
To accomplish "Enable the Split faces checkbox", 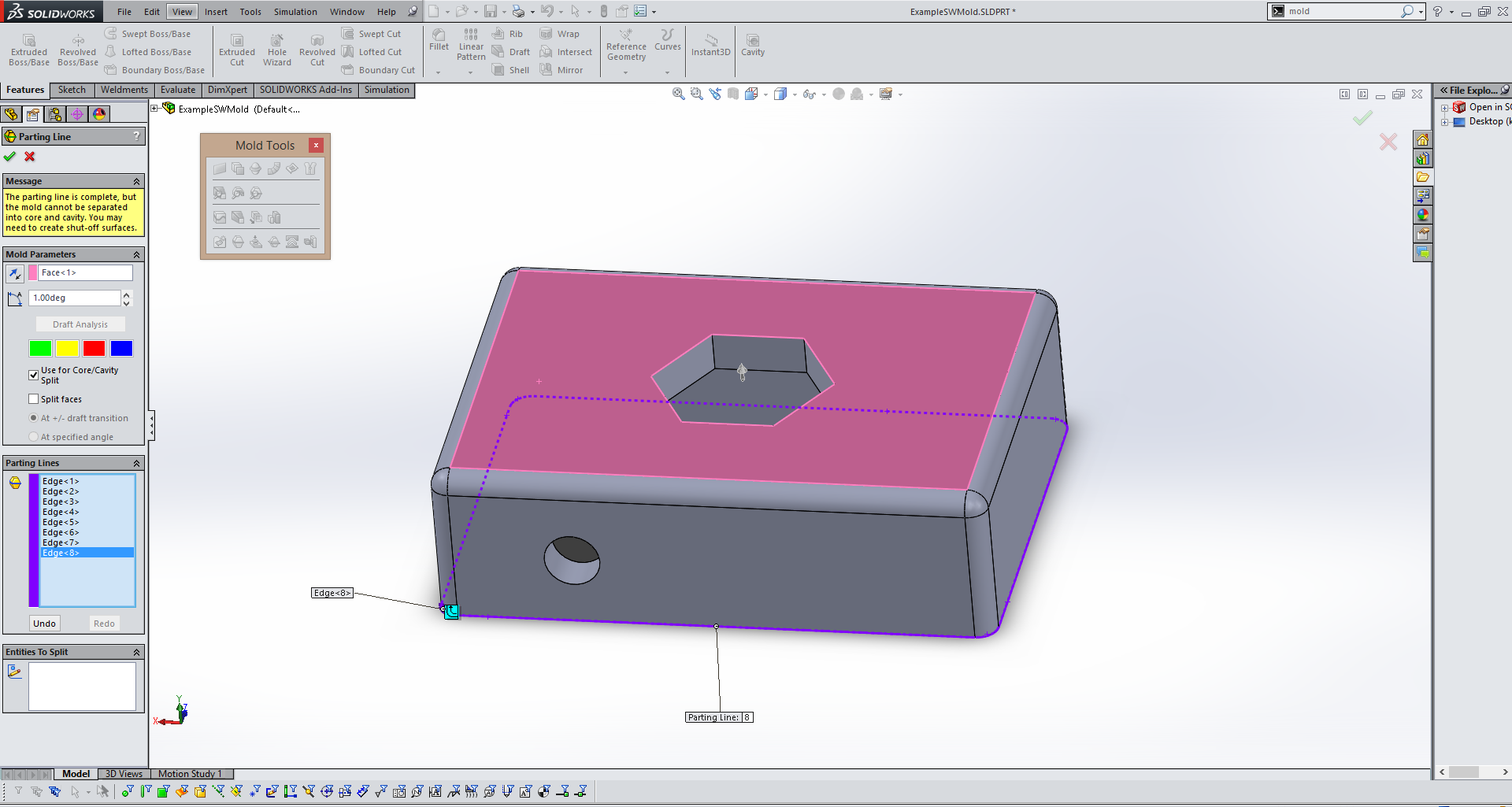I will point(34,399).
